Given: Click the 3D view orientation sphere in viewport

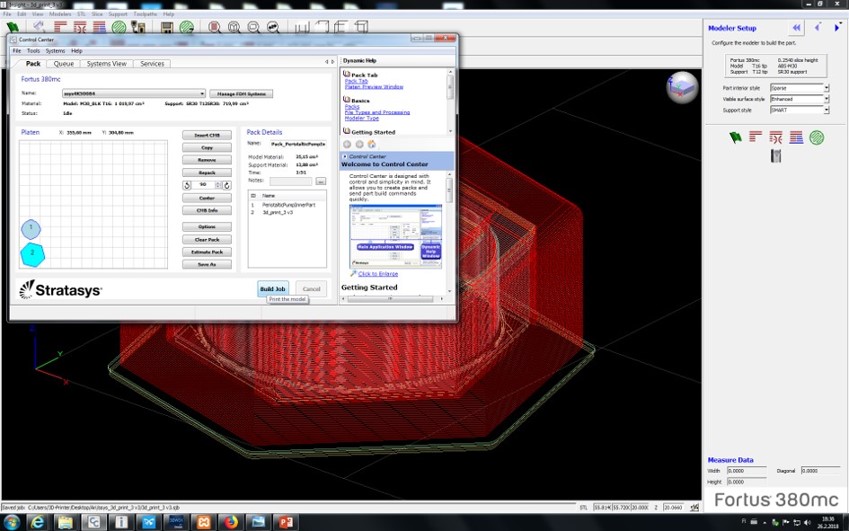Looking at the screenshot, I should (682, 87).
